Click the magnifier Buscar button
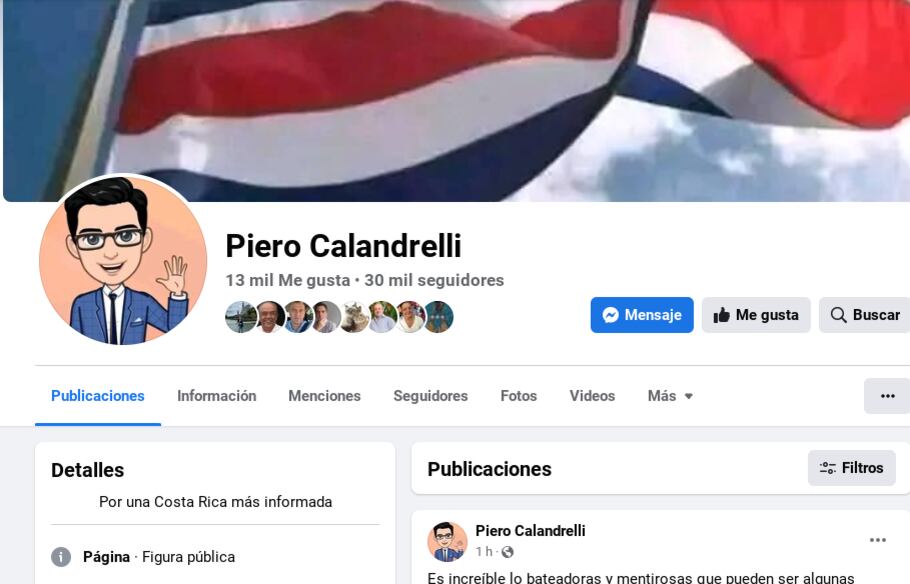 [865, 315]
